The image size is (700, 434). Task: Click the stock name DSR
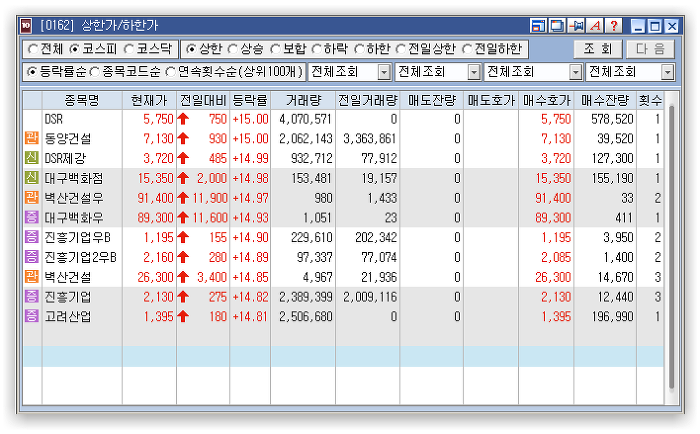(x=54, y=119)
